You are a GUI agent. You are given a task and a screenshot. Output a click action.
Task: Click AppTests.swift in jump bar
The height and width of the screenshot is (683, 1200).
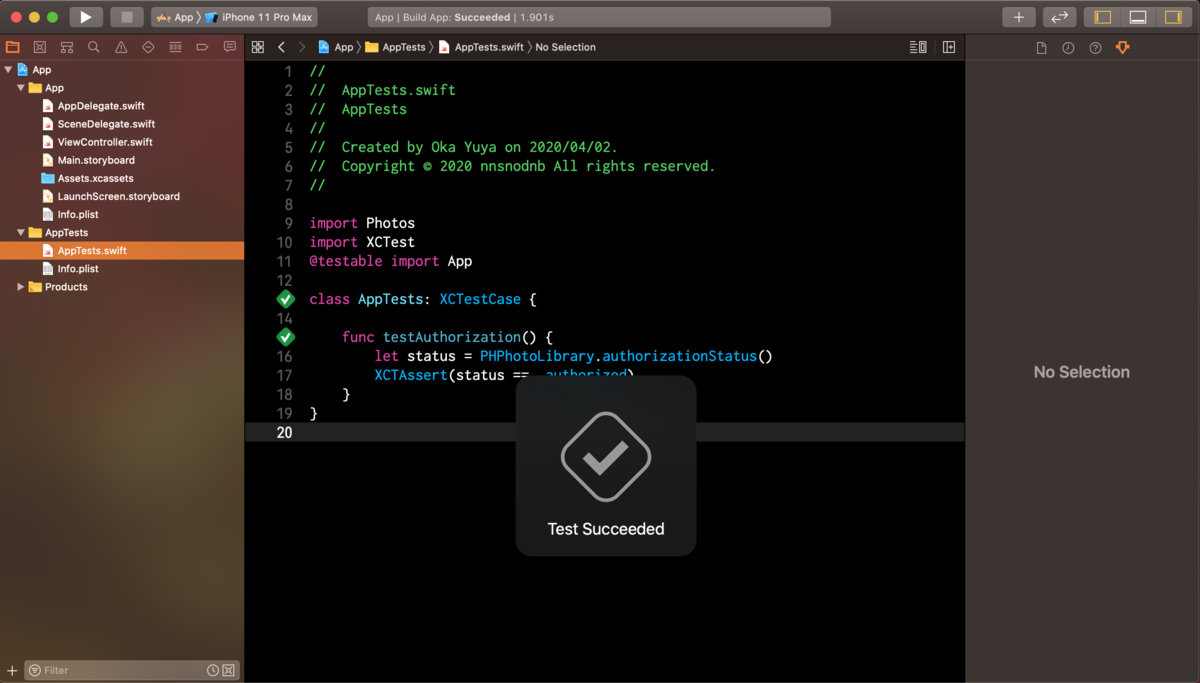[x=481, y=47]
